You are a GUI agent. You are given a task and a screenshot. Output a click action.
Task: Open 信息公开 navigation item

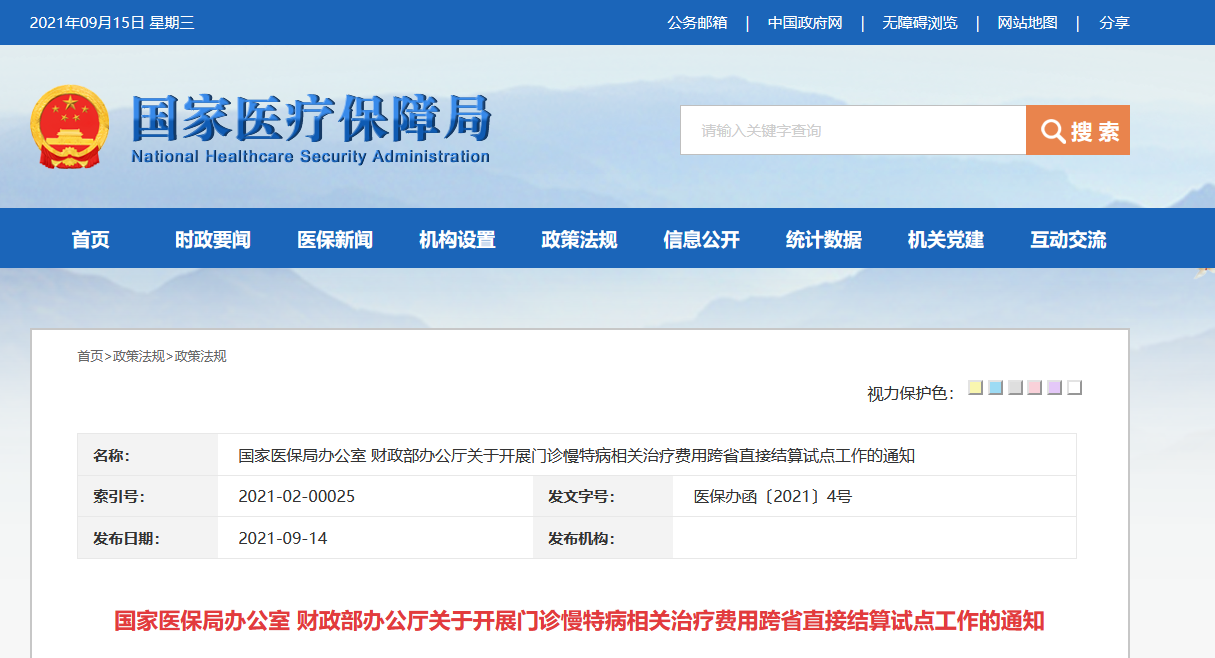[701, 240]
